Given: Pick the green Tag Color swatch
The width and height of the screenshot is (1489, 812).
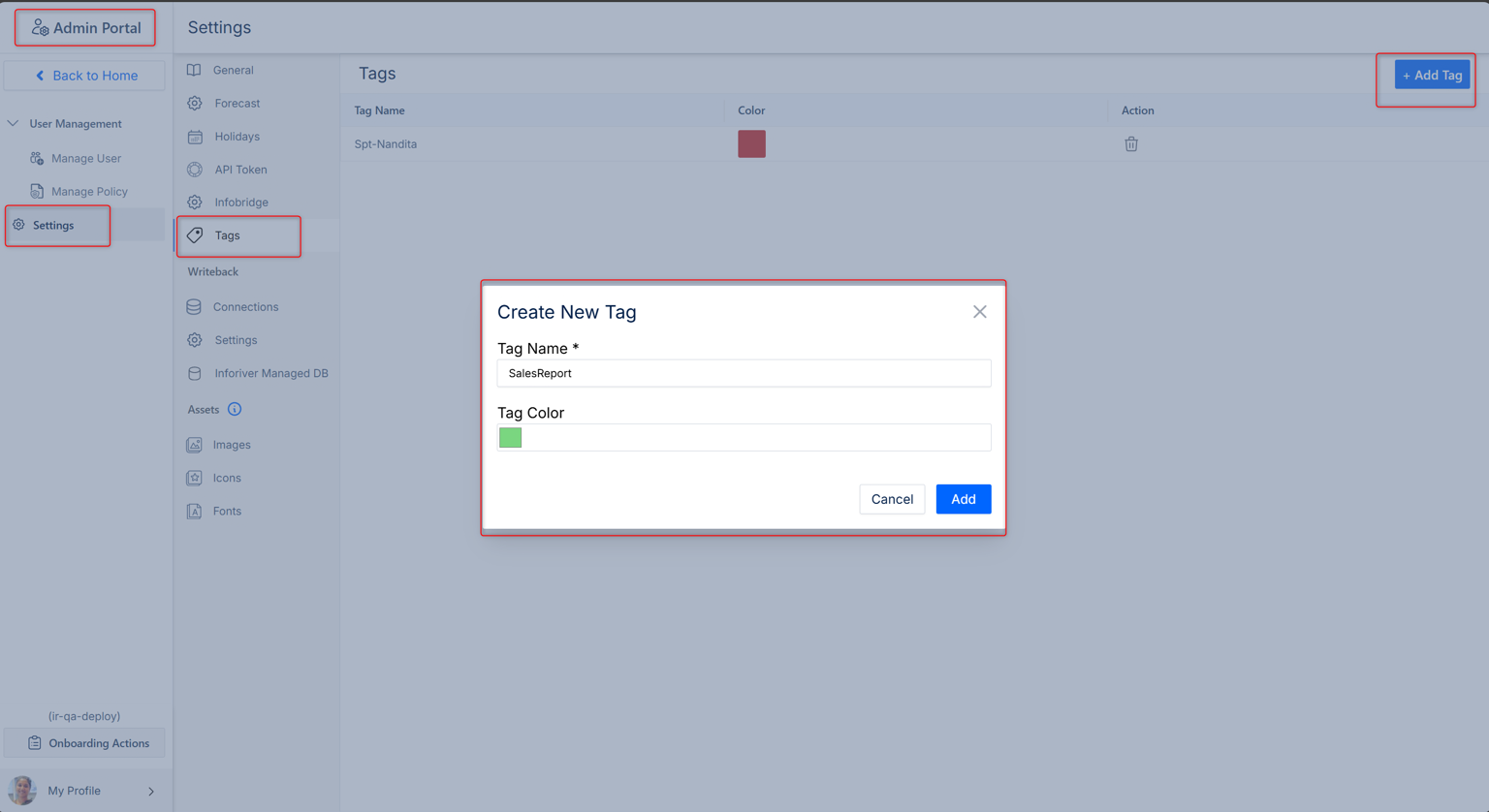Looking at the screenshot, I should pos(511,438).
